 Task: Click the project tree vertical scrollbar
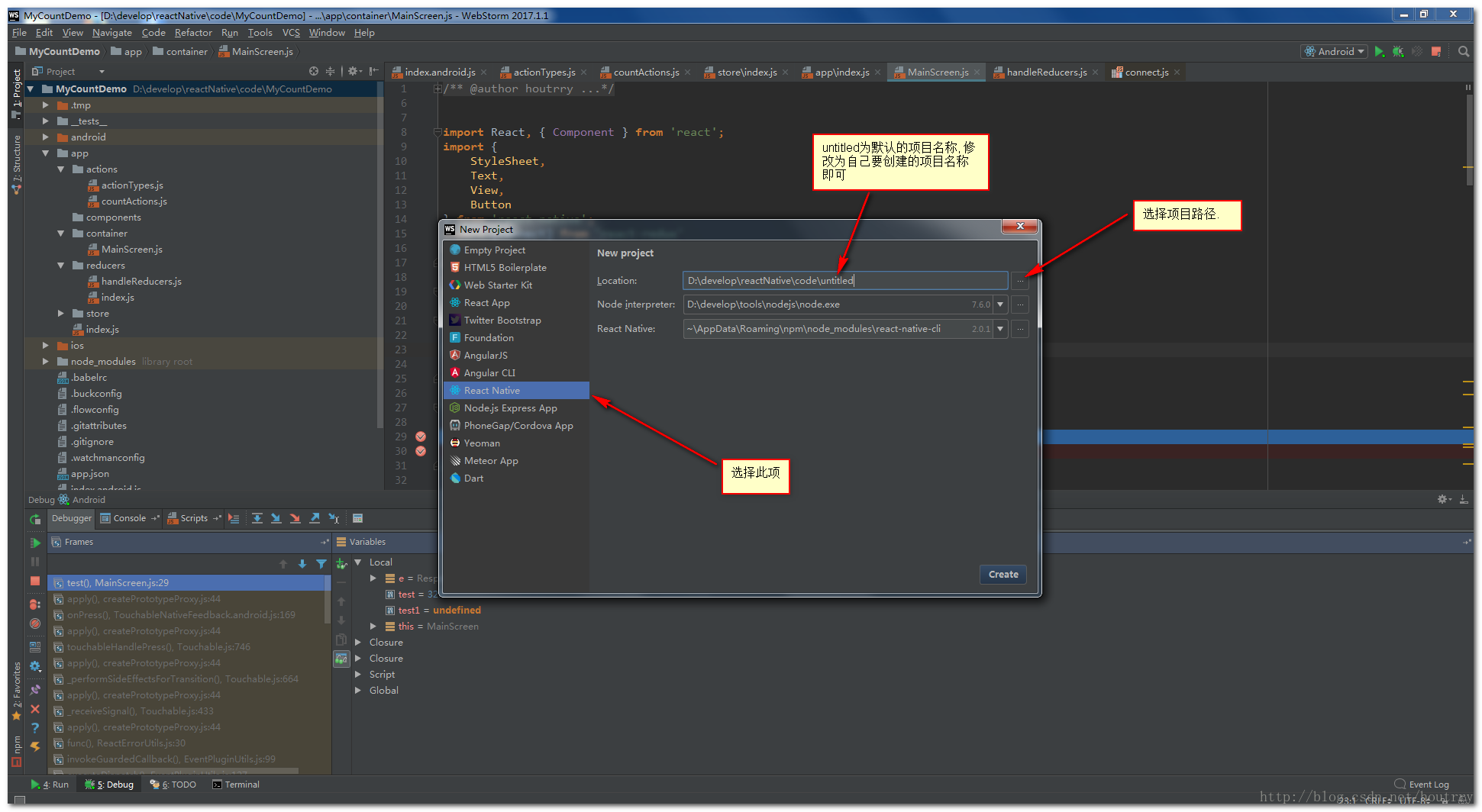tap(380, 256)
